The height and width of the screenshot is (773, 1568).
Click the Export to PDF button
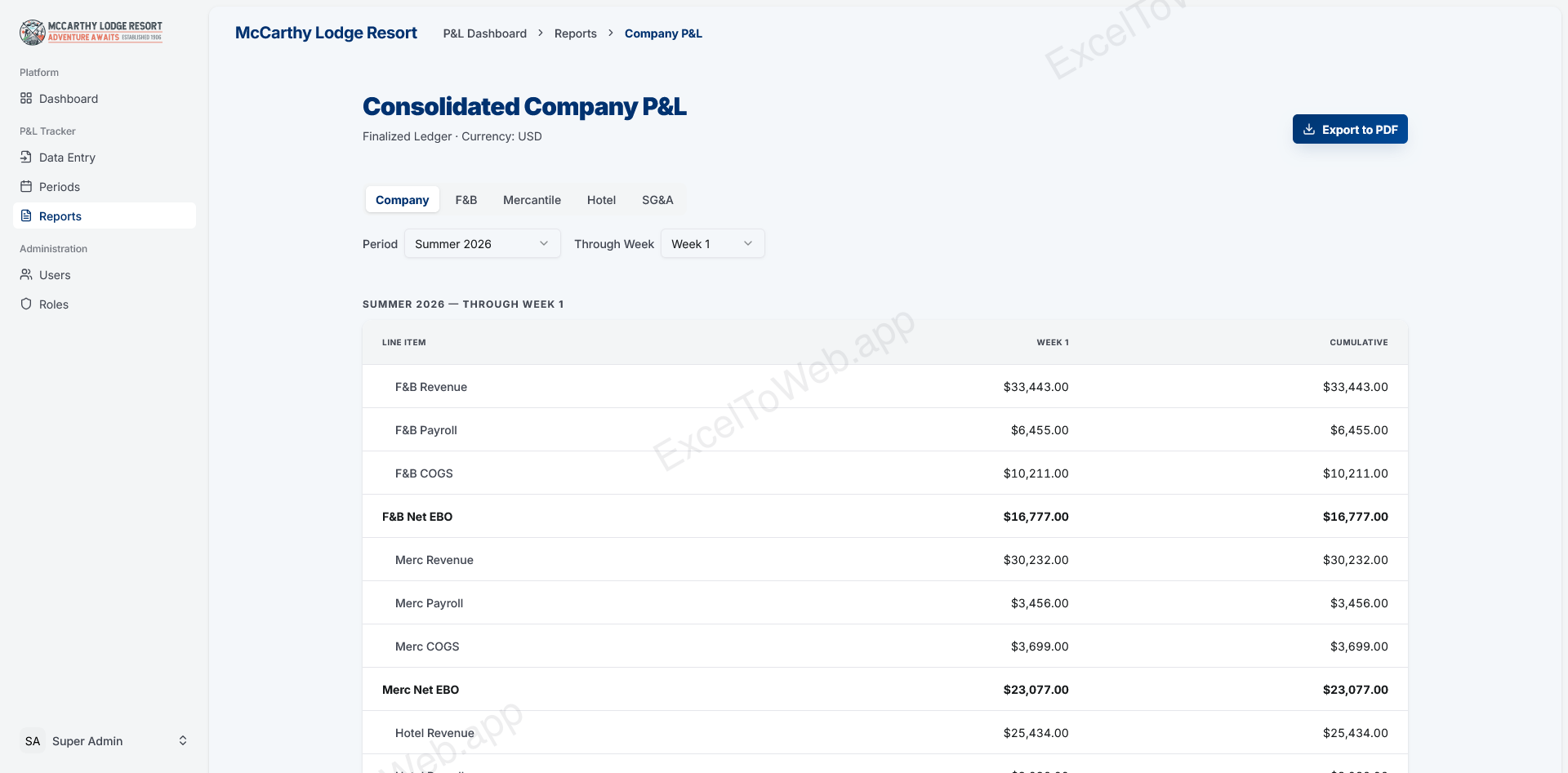pyautogui.click(x=1350, y=129)
